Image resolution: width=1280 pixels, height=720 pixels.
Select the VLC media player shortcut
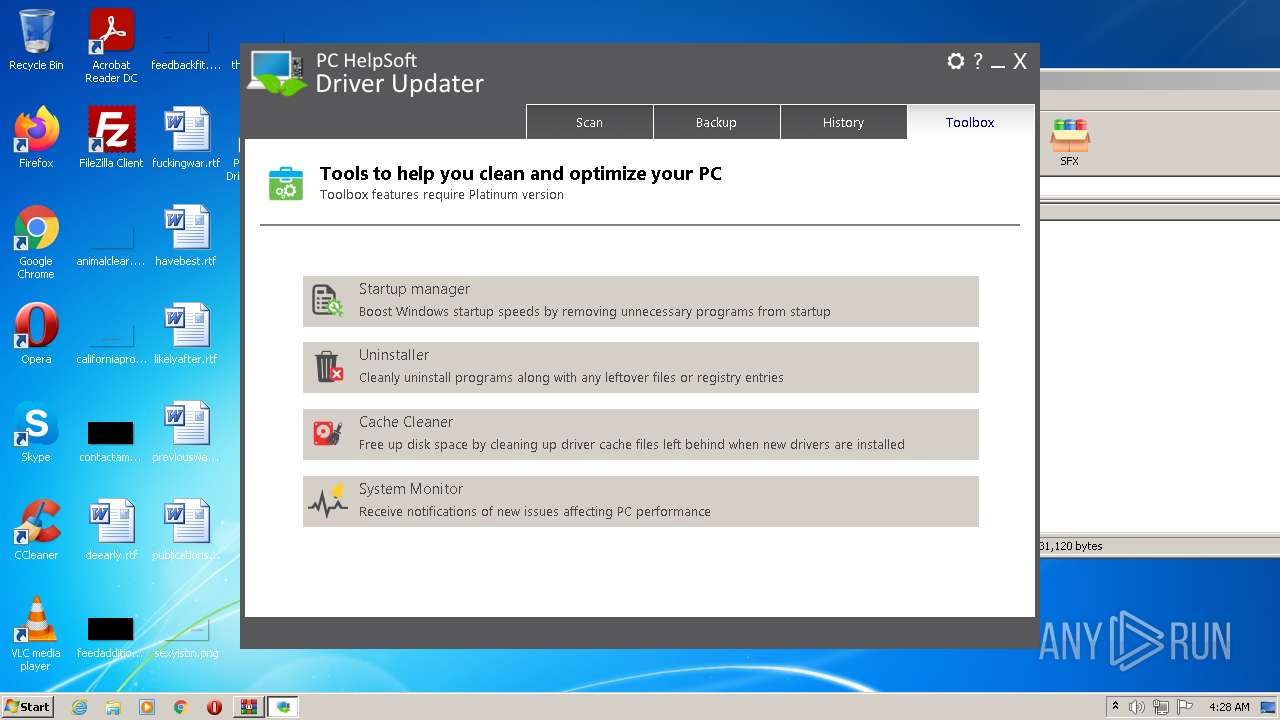tap(36, 634)
